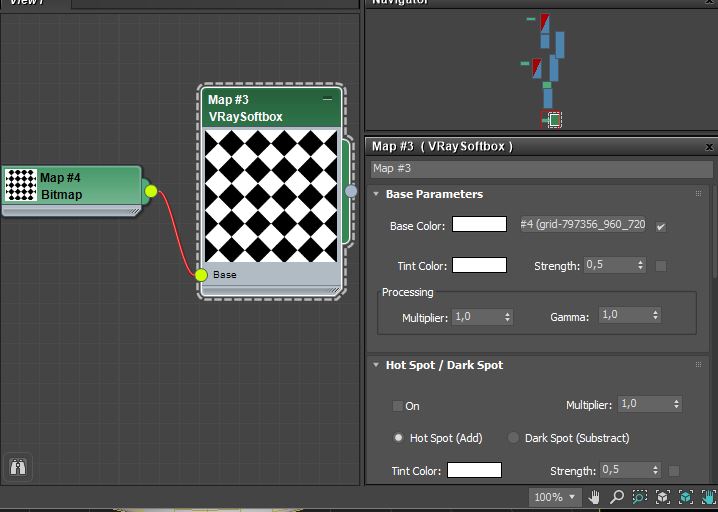
Task: Click the Zoom Region tool
Action: [x=639, y=497]
